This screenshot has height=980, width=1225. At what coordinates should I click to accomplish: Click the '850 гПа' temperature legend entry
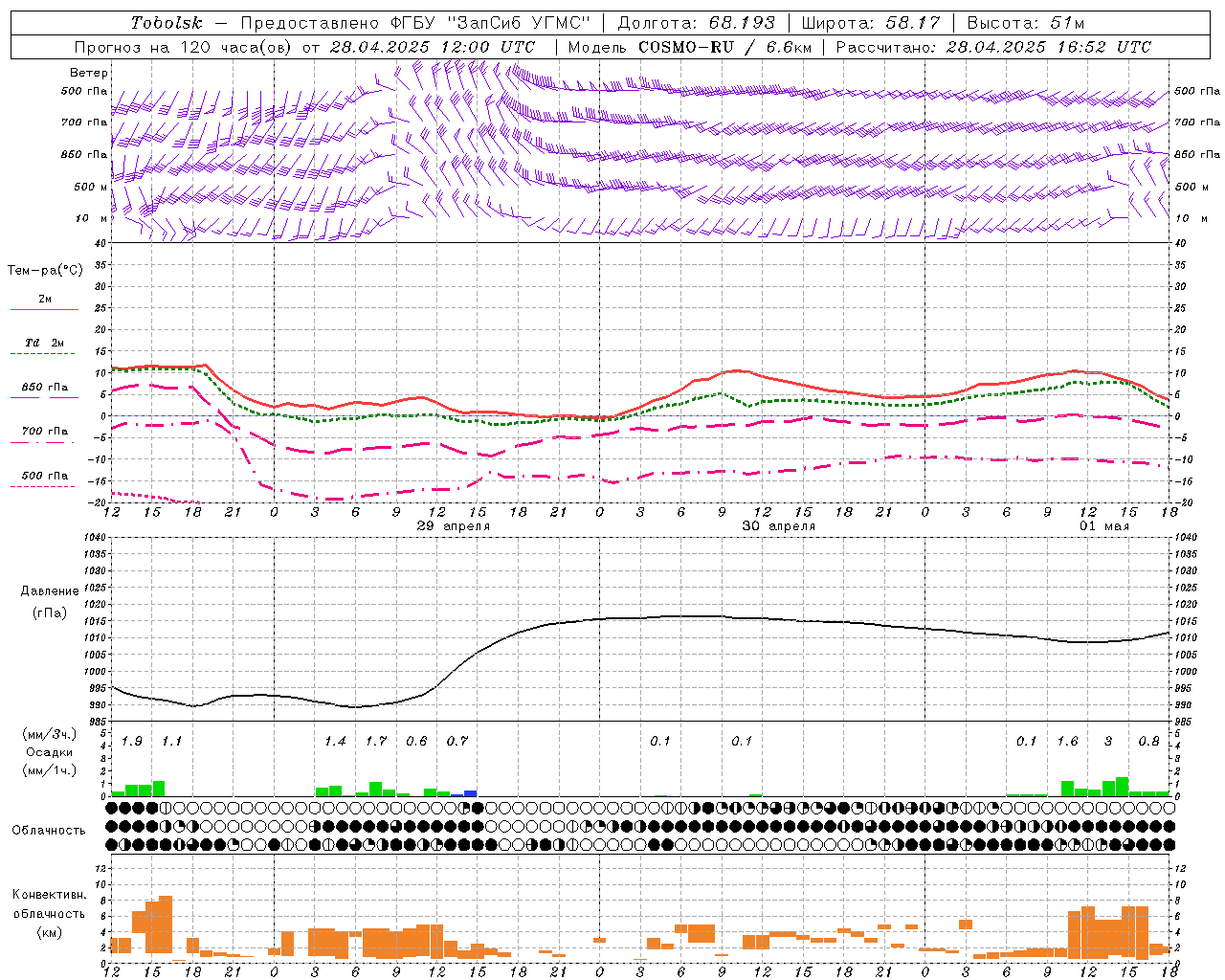[45, 388]
